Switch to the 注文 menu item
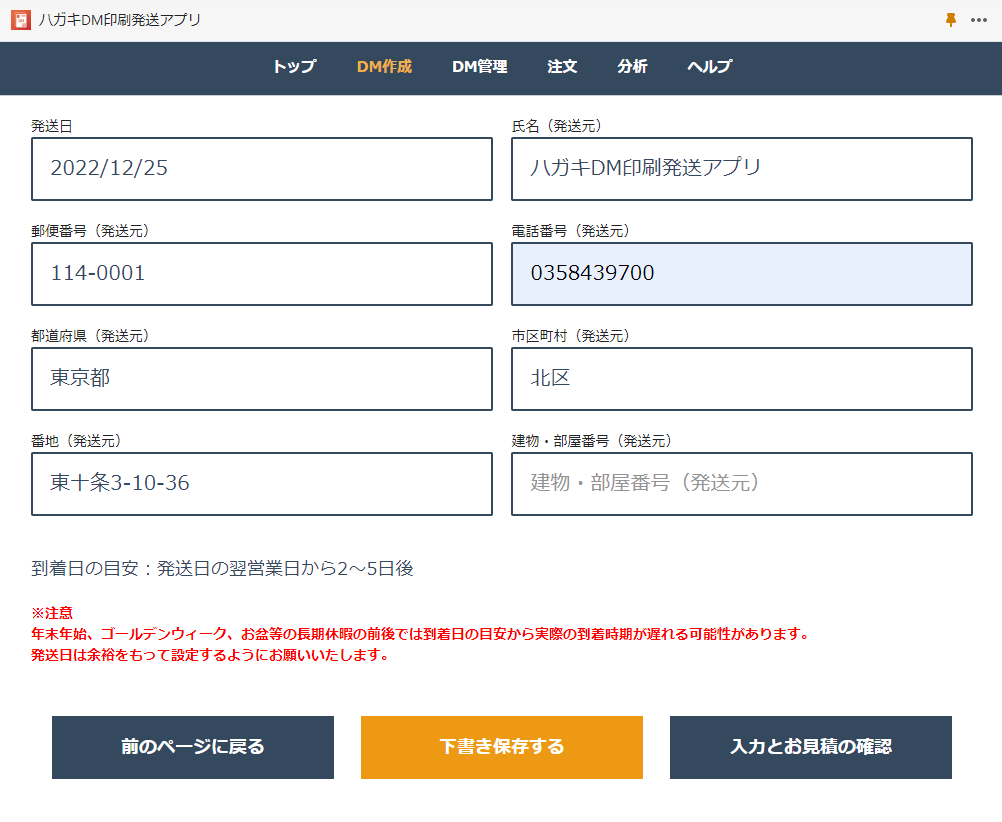Viewport: 1002px width, 822px height. tap(562, 67)
